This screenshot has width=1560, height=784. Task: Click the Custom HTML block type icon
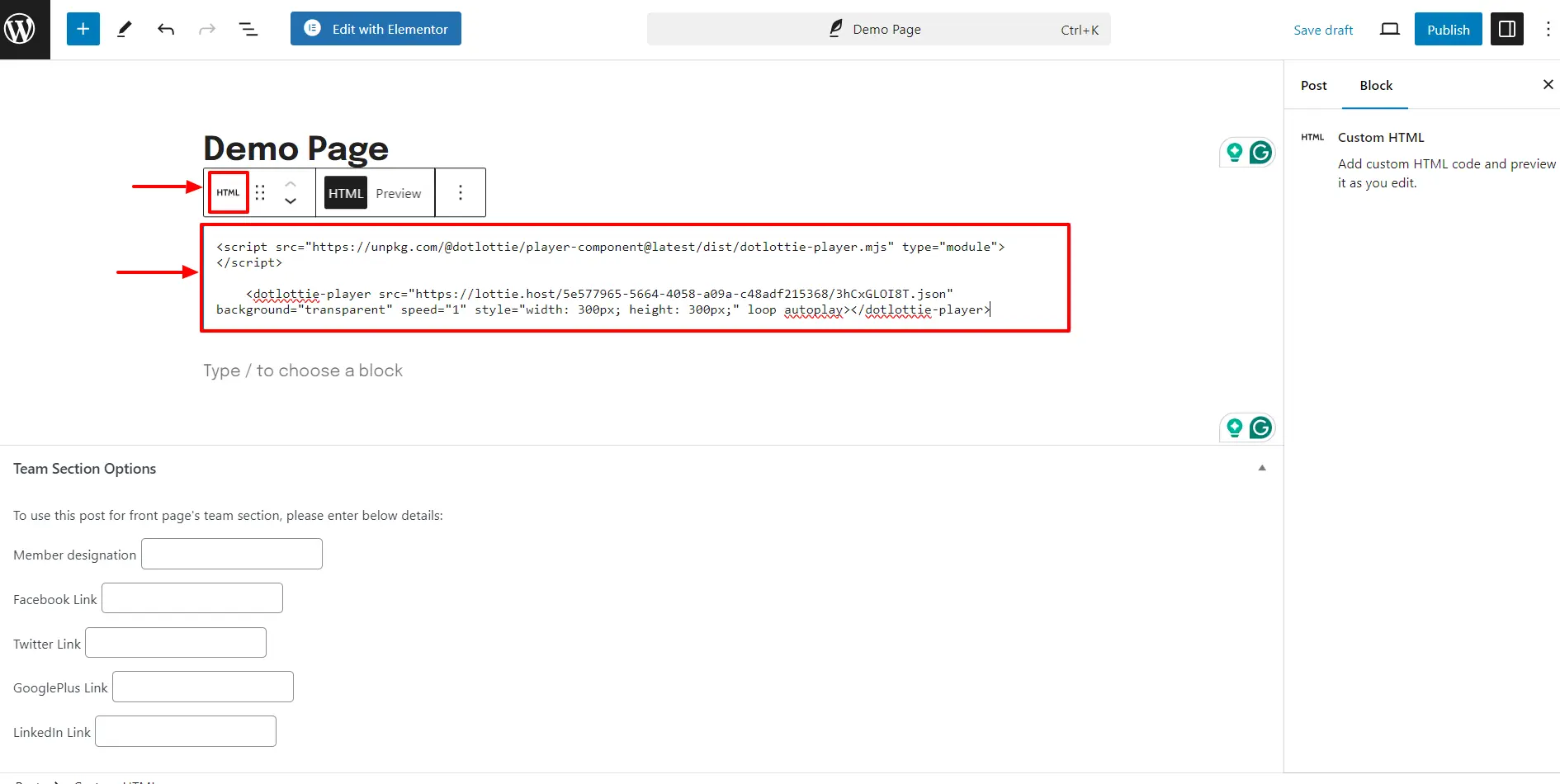(x=228, y=192)
